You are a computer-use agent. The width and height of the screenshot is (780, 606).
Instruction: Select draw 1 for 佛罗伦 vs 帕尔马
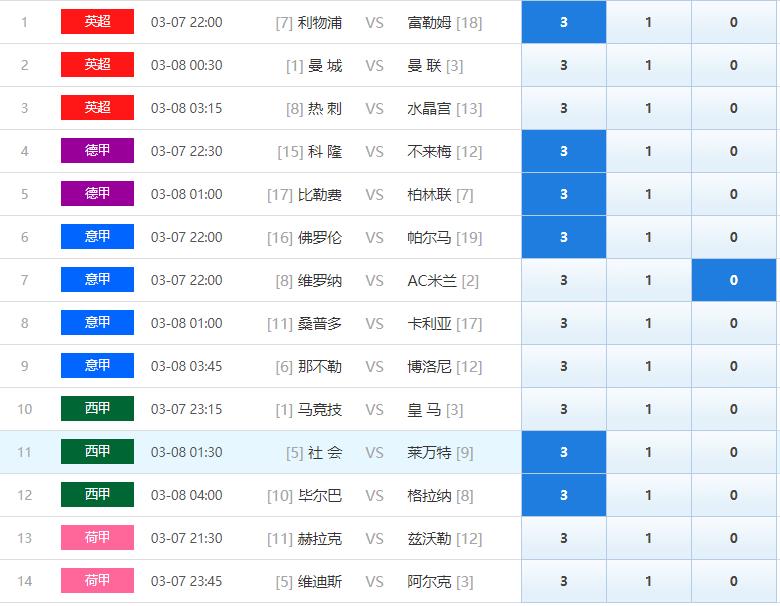pos(649,237)
